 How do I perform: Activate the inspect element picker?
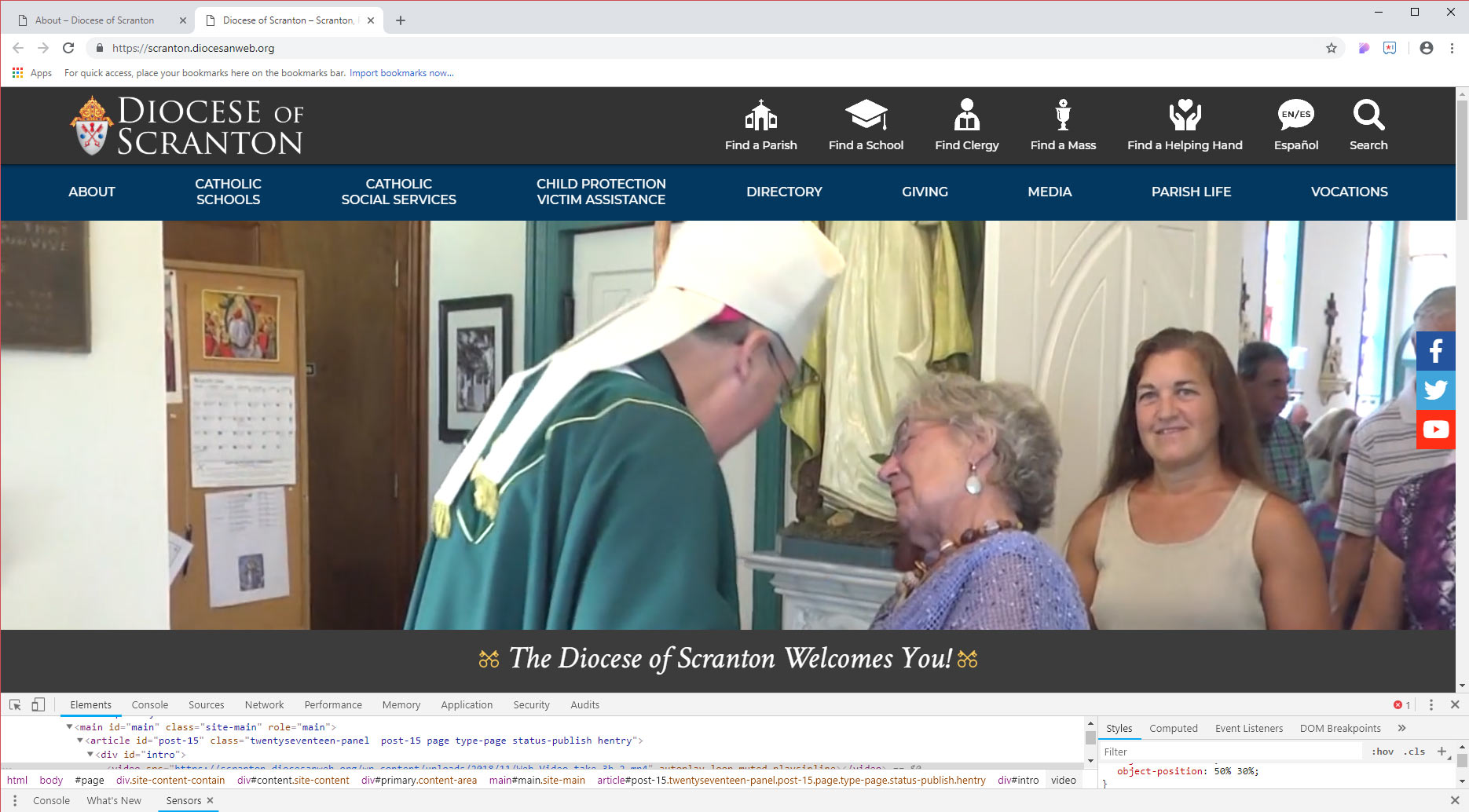coord(15,704)
